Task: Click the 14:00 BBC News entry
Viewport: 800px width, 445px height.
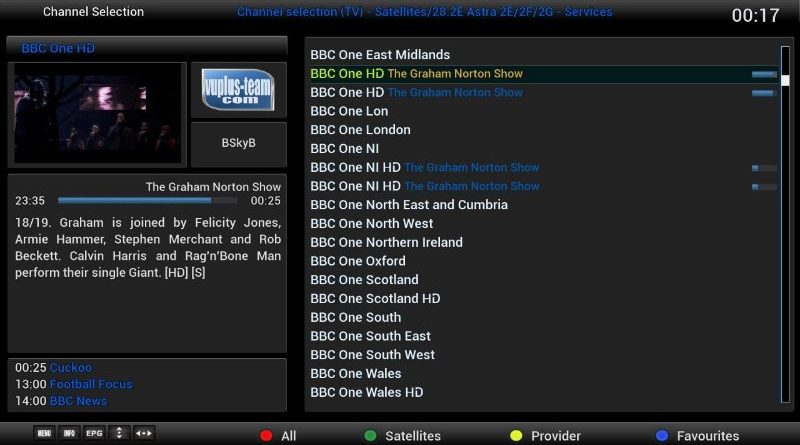Action: pyautogui.click(x=61, y=401)
